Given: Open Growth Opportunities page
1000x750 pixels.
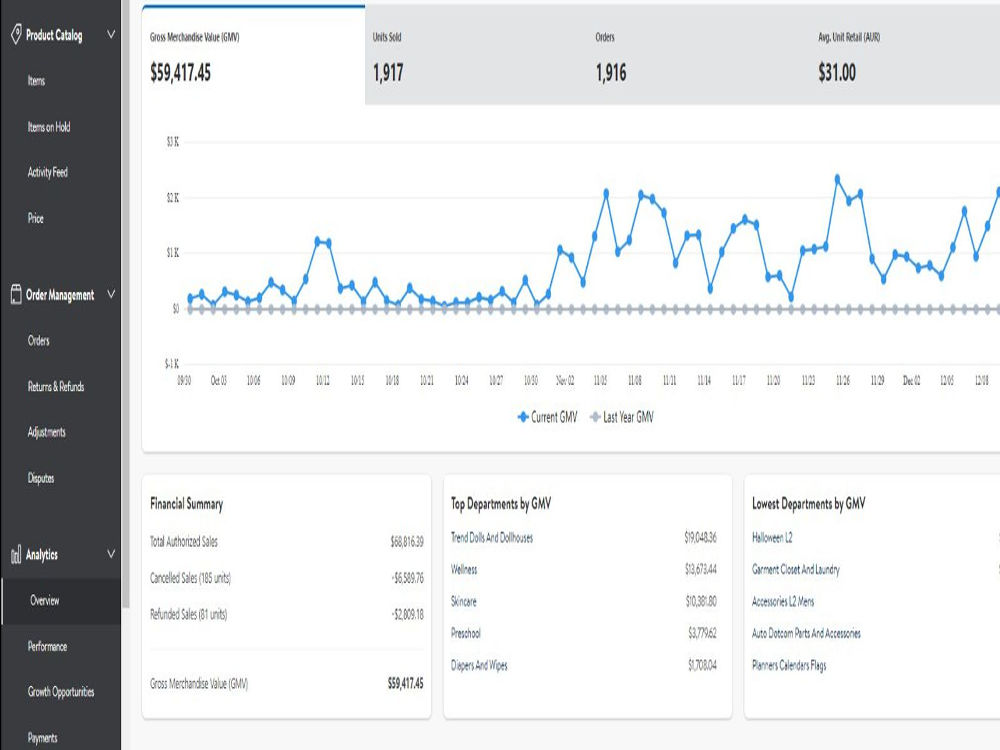Looking at the screenshot, I should tap(61, 692).
